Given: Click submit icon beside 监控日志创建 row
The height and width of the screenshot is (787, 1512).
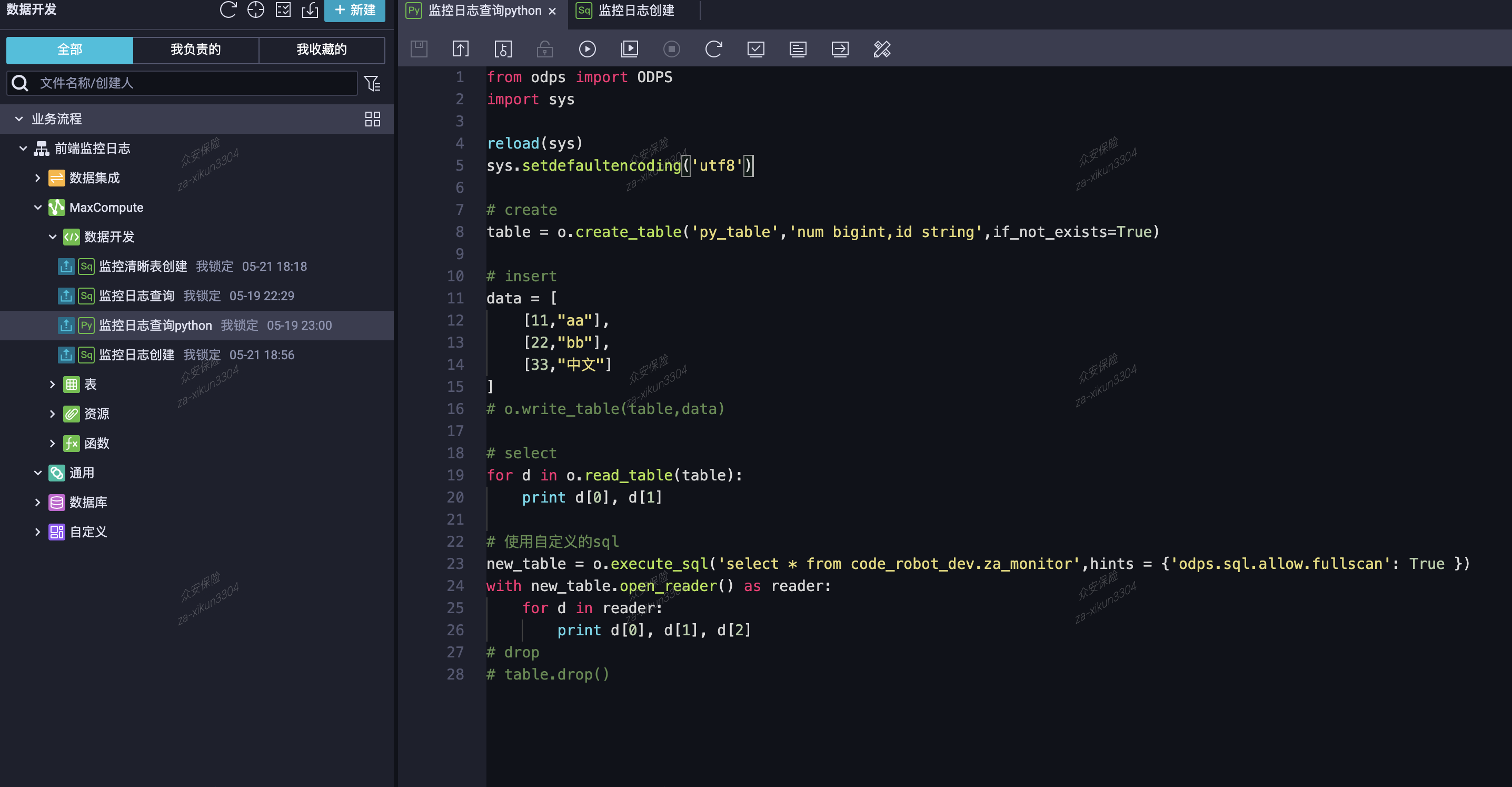Looking at the screenshot, I should pyautogui.click(x=66, y=355).
